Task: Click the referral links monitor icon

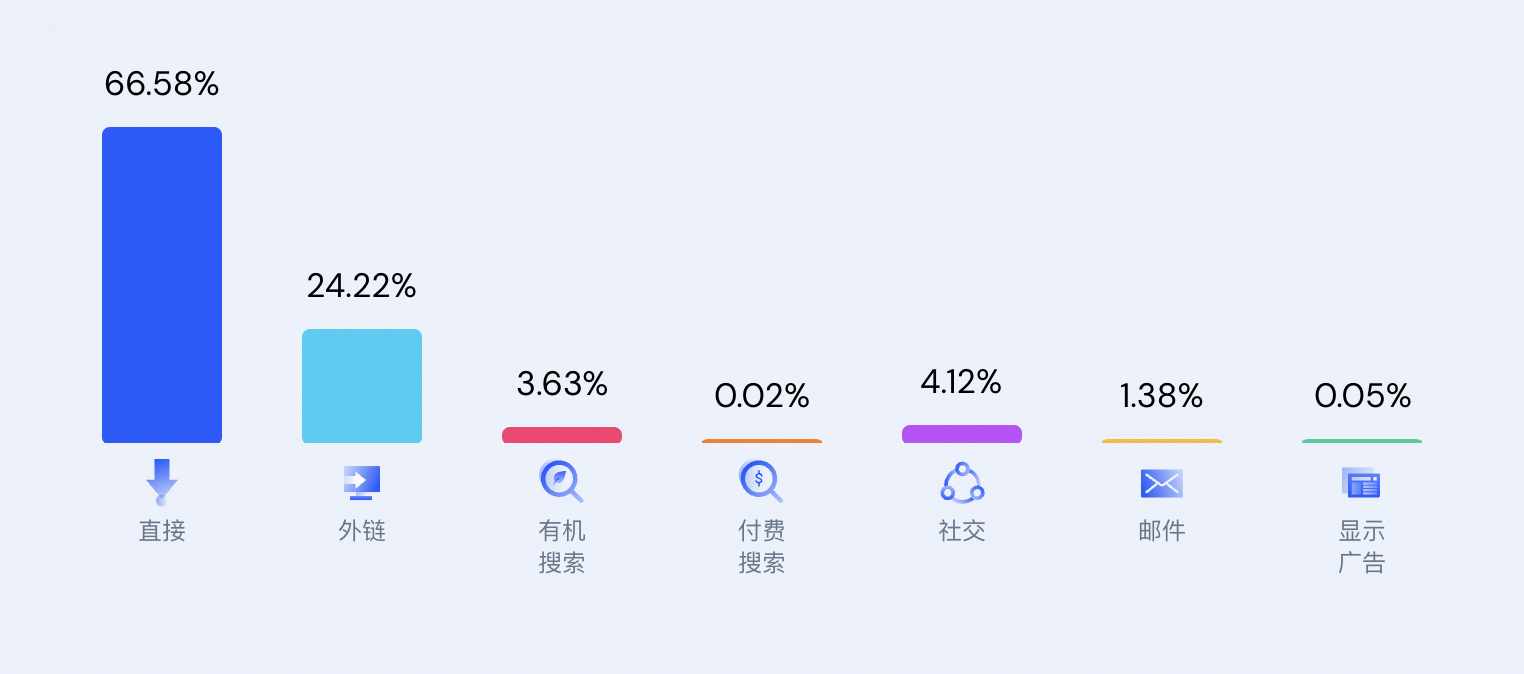Action: pos(362,483)
